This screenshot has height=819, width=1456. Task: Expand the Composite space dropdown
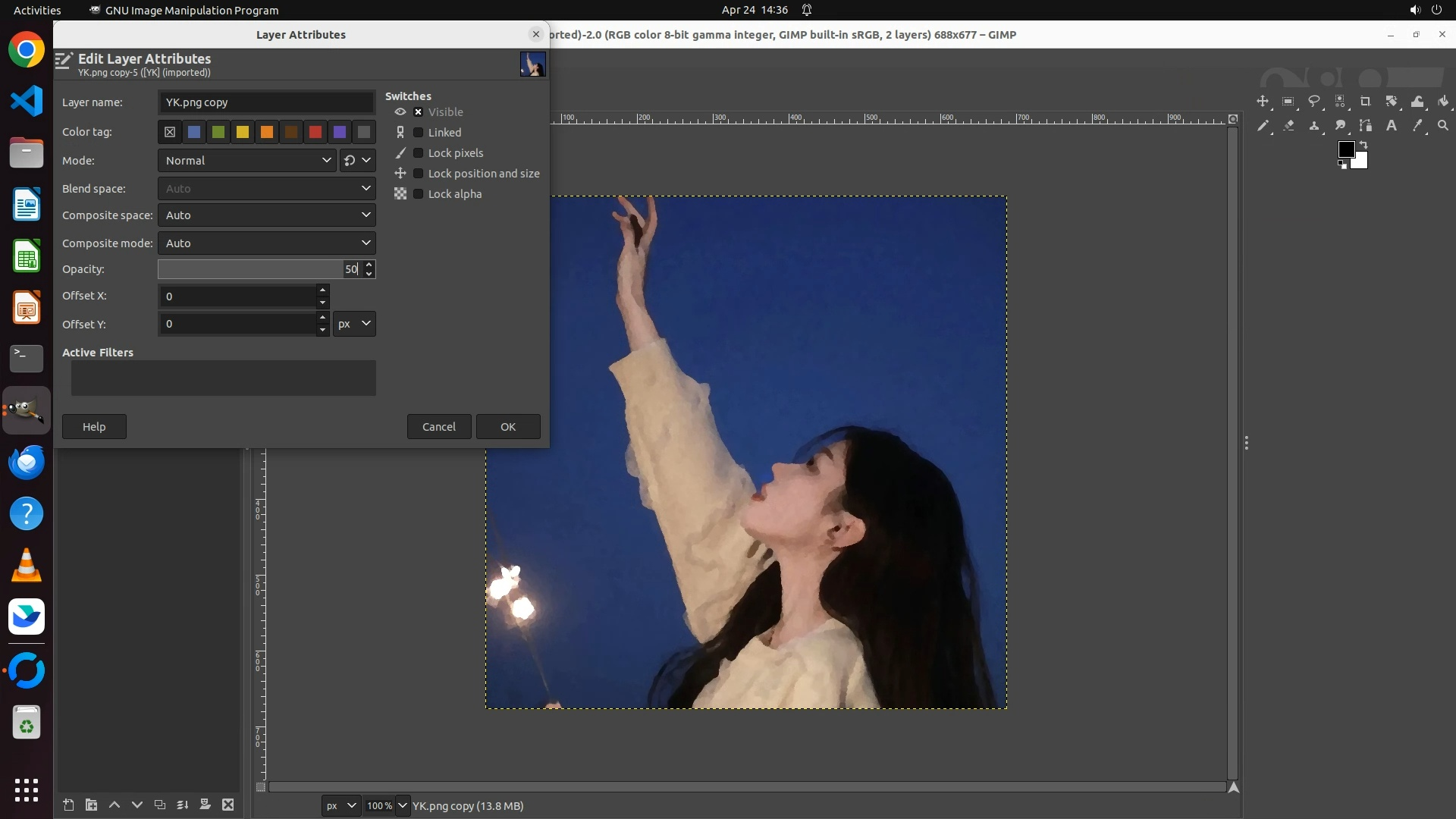266,215
